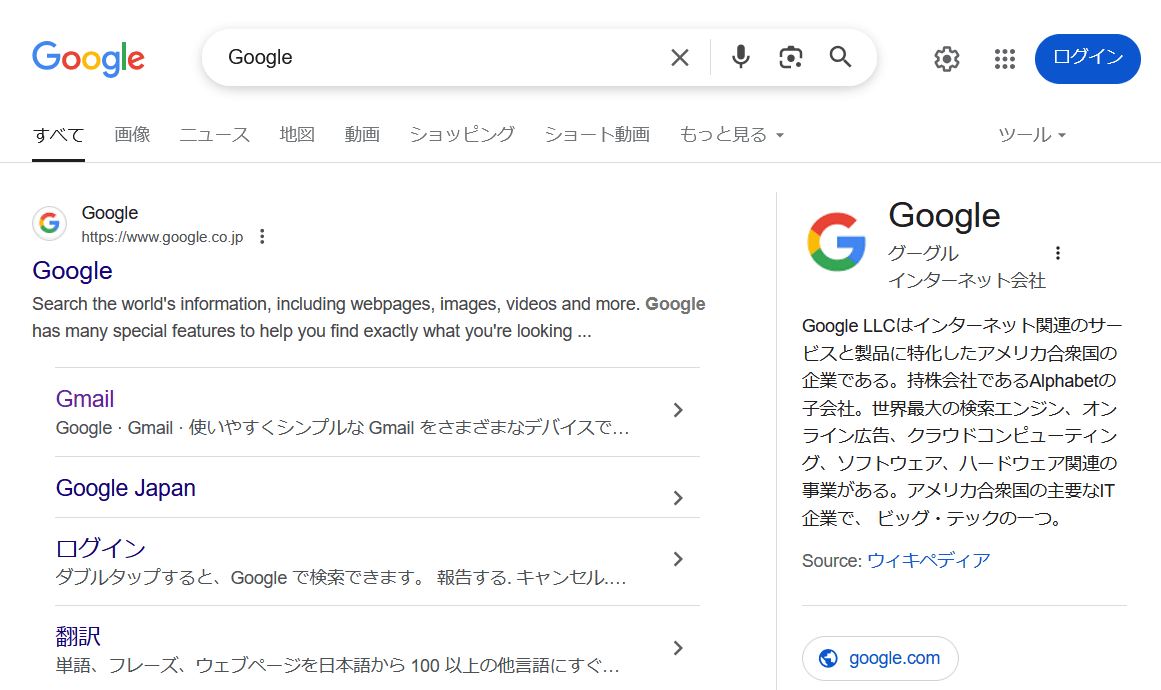This screenshot has width=1161, height=690.
Task: Expand the 翻訳 sitelink chevron
Action: [677, 648]
